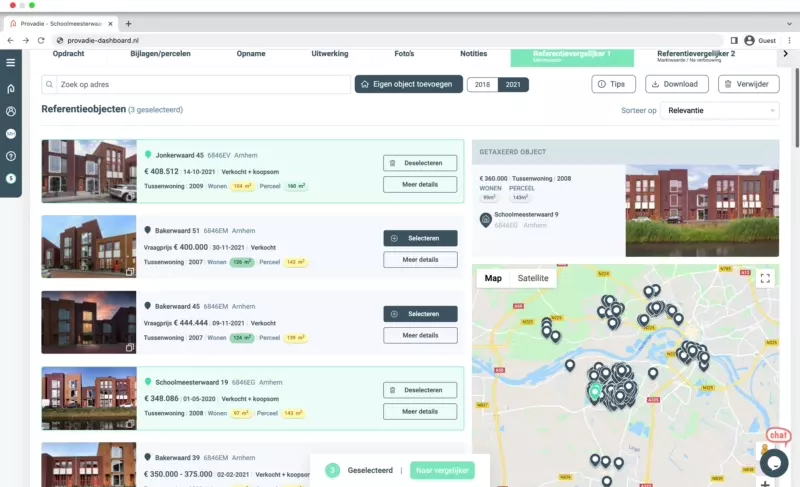Select the 2018 year toggle

click(x=482, y=85)
